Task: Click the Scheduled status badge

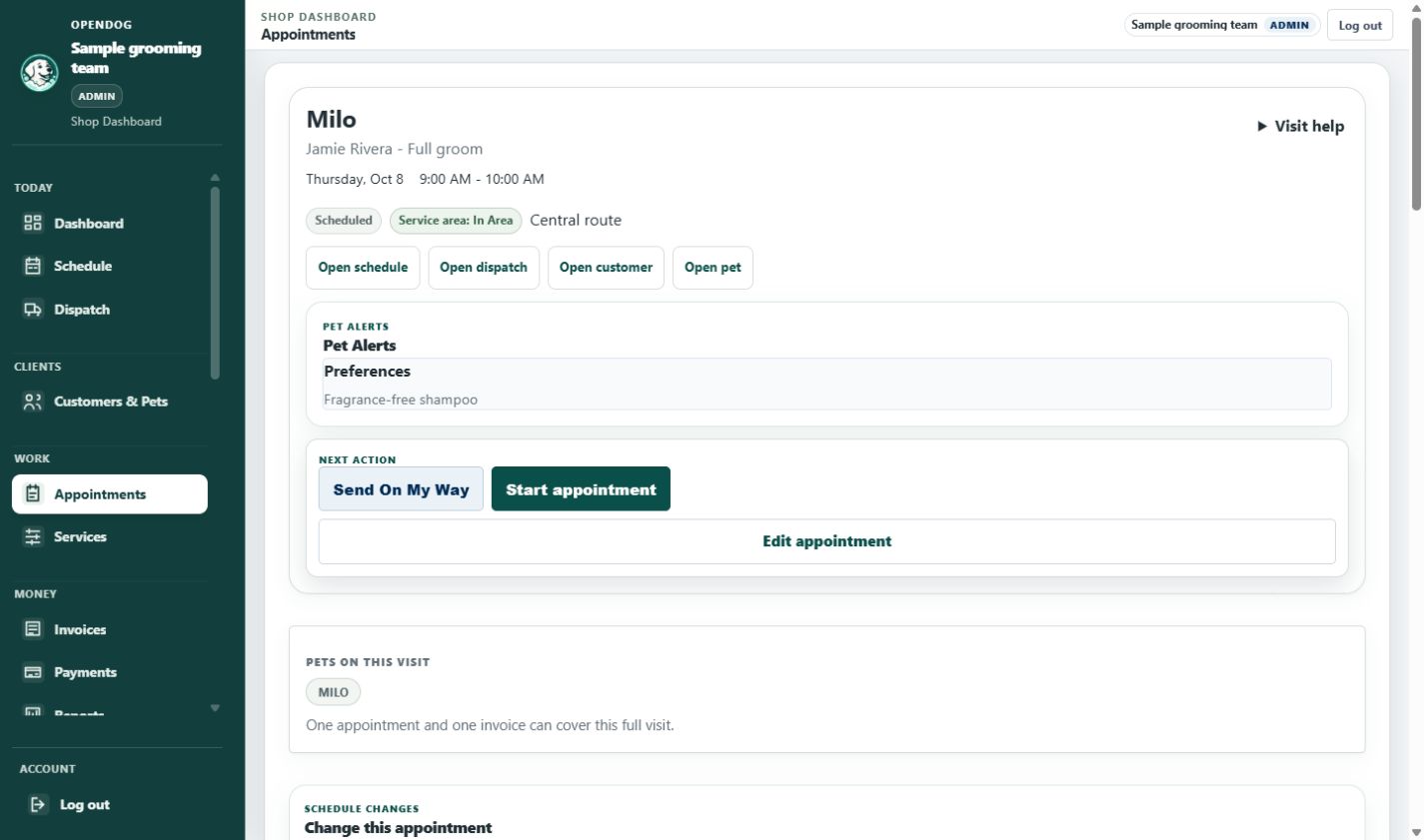Action: click(x=344, y=221)
